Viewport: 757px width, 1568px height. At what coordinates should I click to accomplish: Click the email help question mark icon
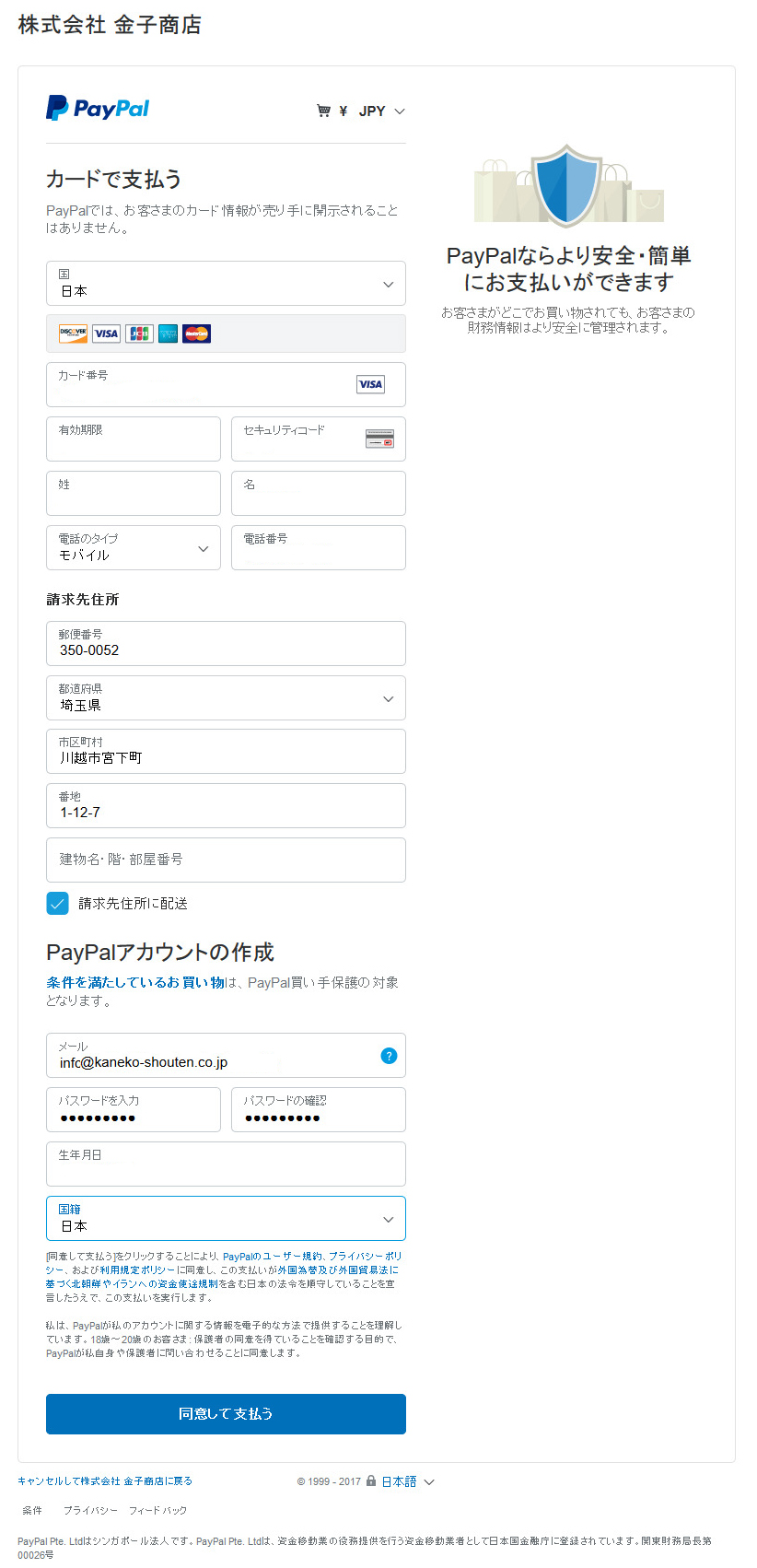tap(389, 1056)
